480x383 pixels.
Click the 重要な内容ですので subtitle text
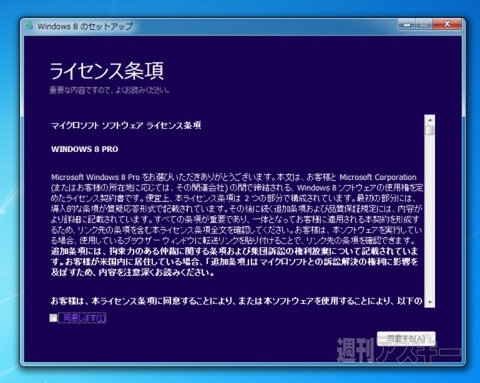tap(109, 90)
